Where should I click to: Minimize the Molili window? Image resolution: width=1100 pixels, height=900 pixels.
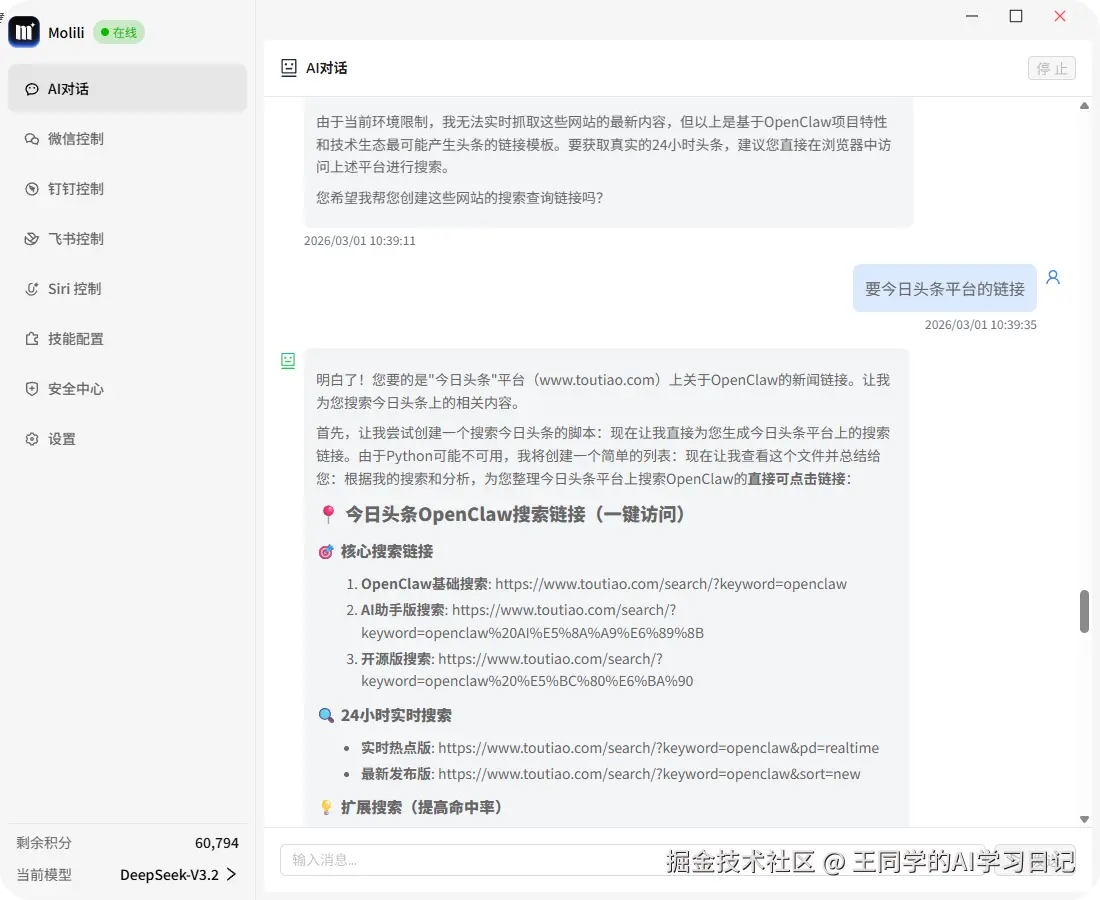tap(972, 16)
